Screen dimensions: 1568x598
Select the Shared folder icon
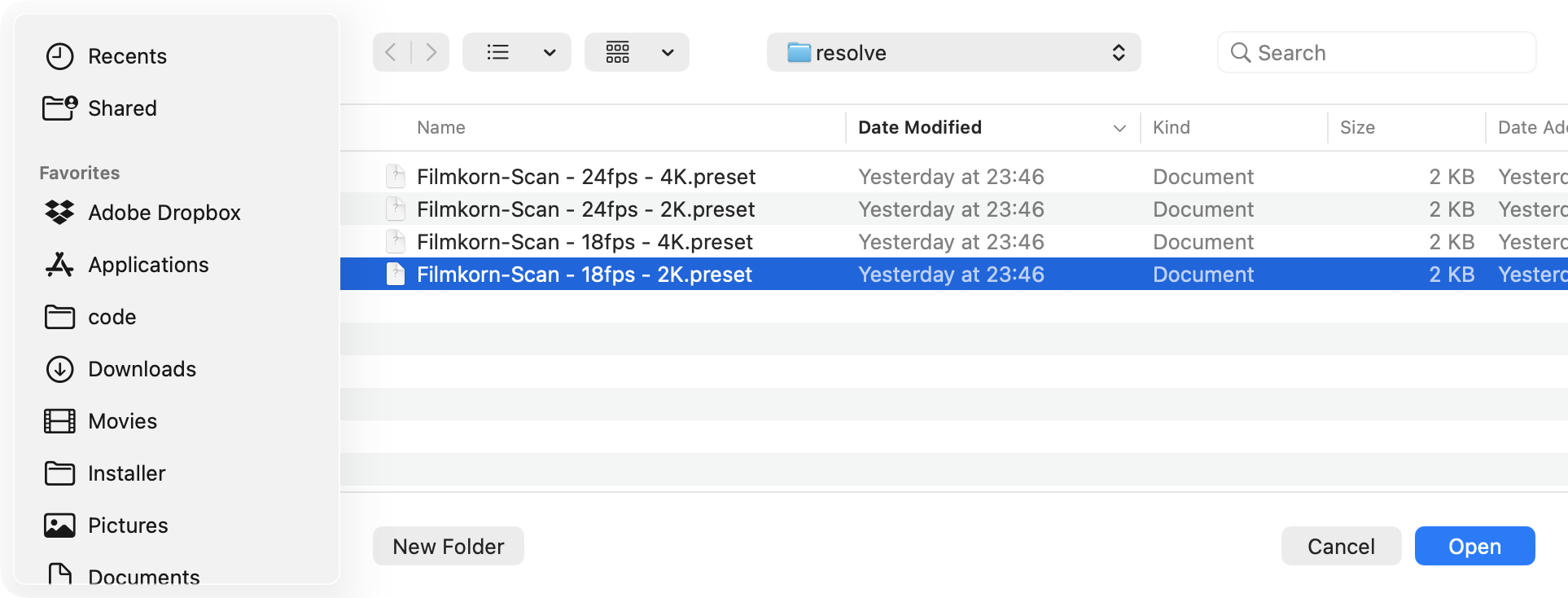click(x=59, y=108)
